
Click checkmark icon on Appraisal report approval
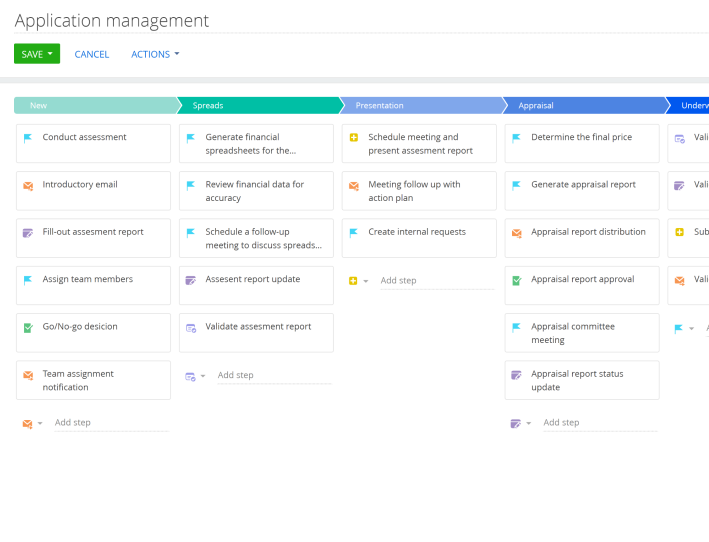click(517, 281)
